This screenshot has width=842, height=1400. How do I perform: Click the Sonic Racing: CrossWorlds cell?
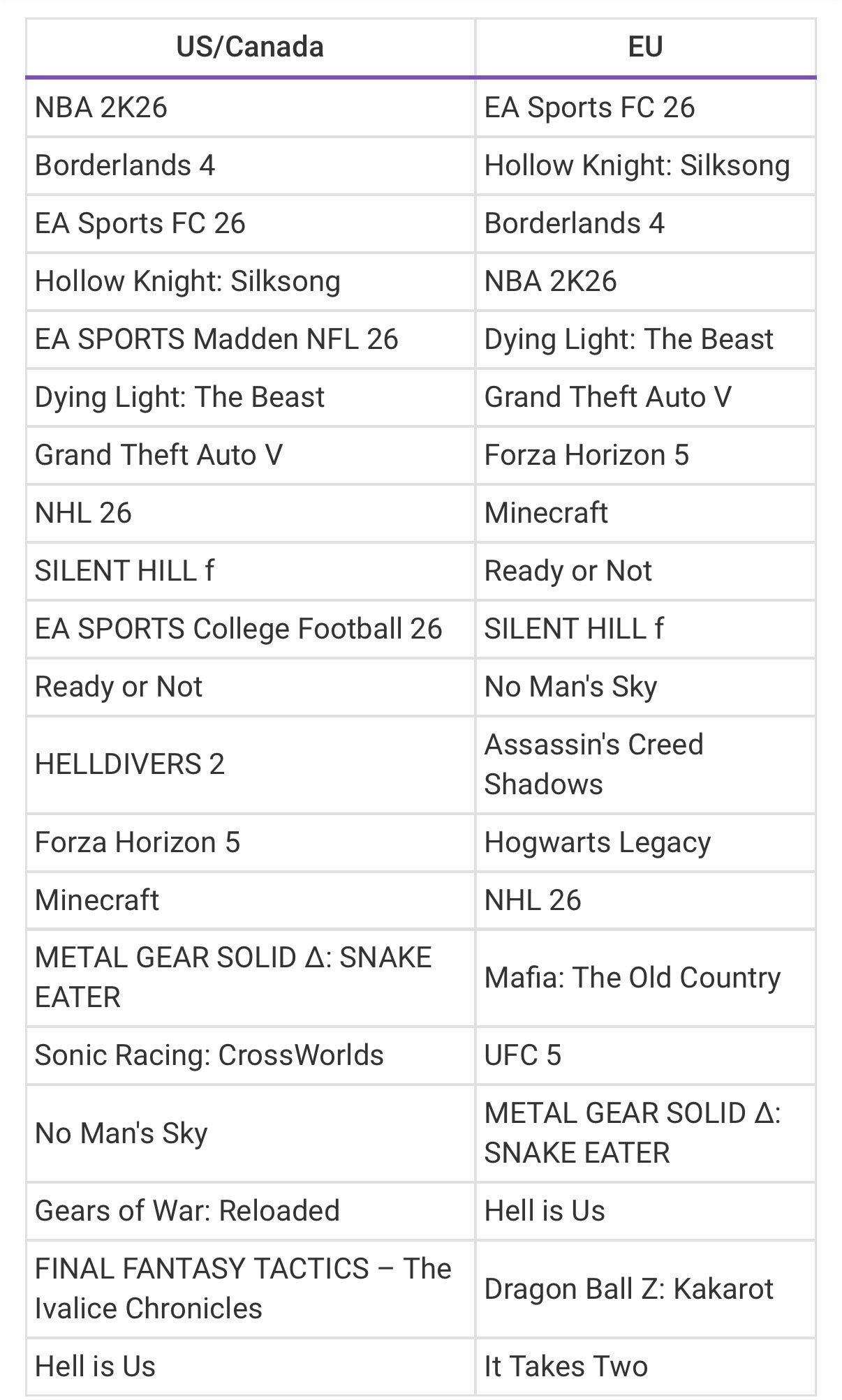(209, 1055)
